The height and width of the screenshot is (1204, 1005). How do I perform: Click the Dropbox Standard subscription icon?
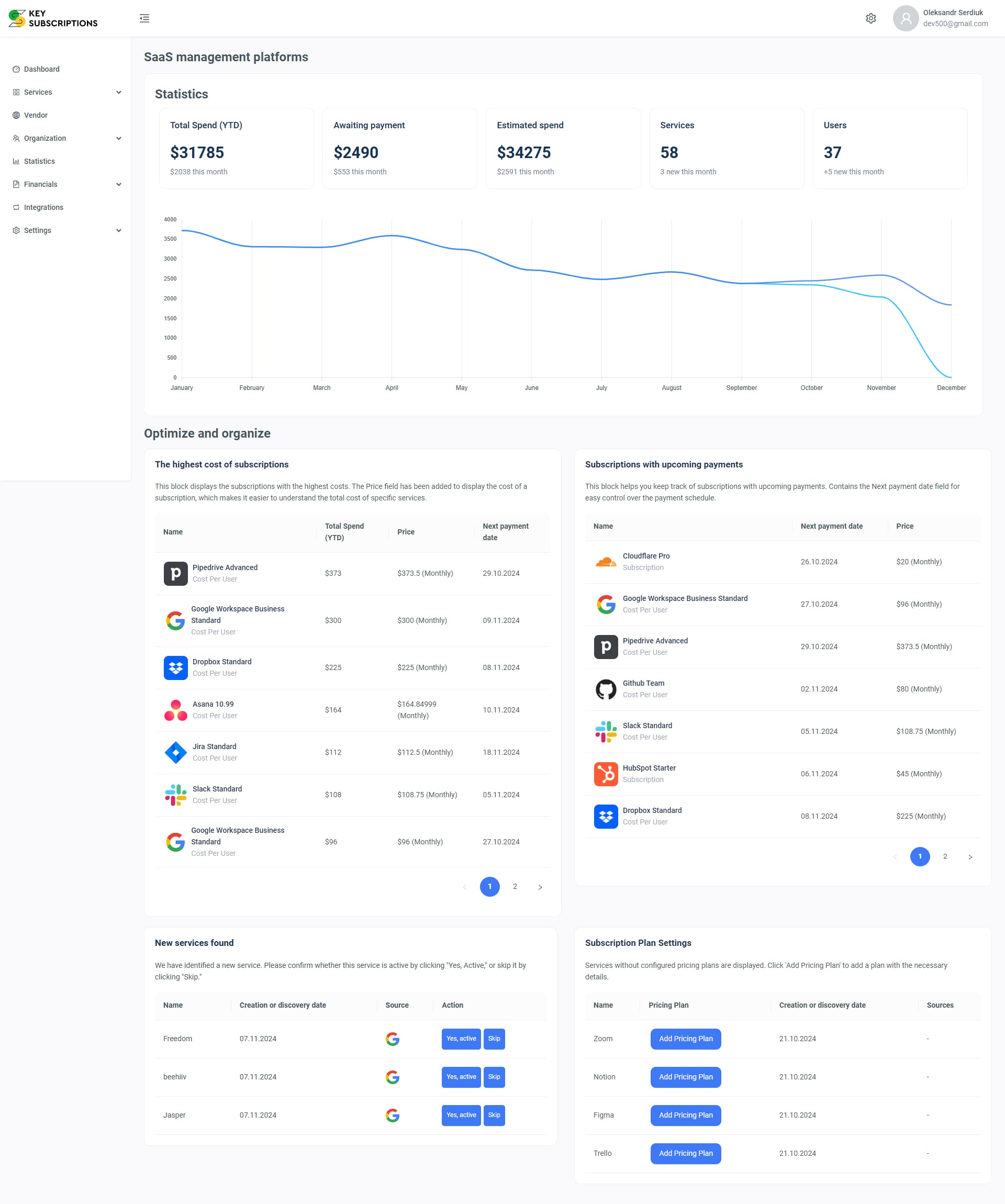[x=175, y=667]
